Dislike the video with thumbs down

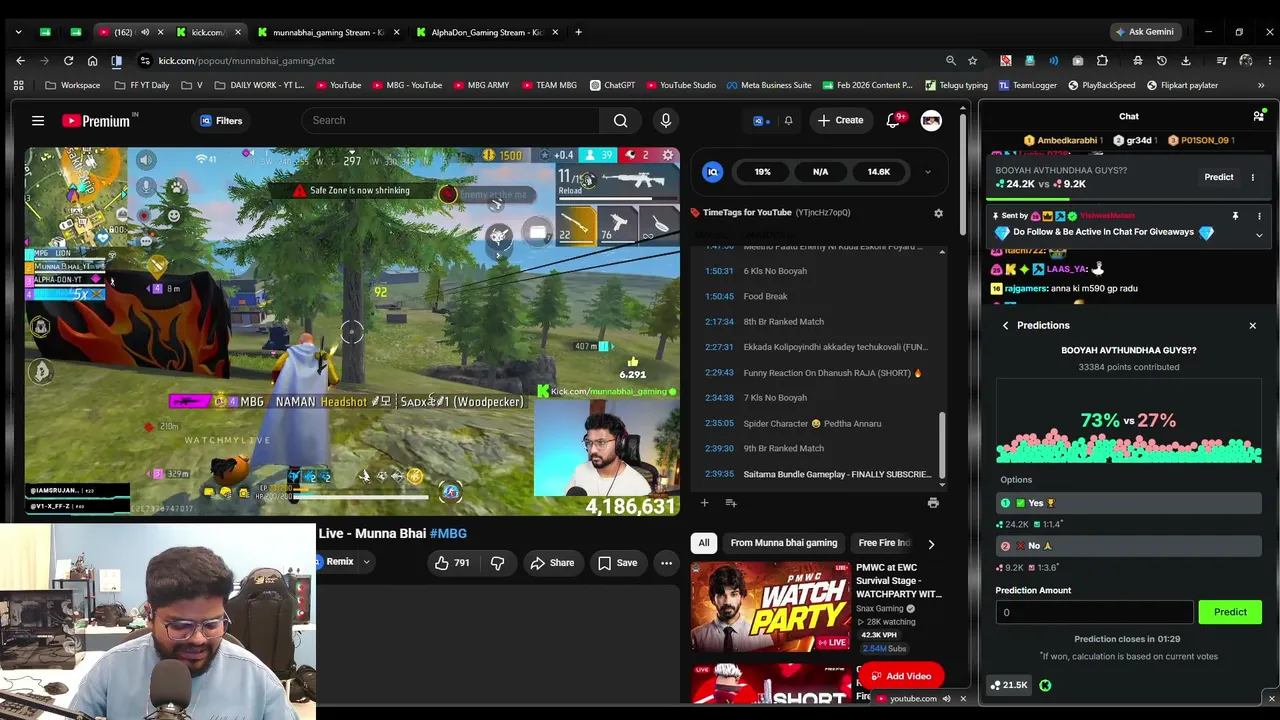(x=497, y=563)
